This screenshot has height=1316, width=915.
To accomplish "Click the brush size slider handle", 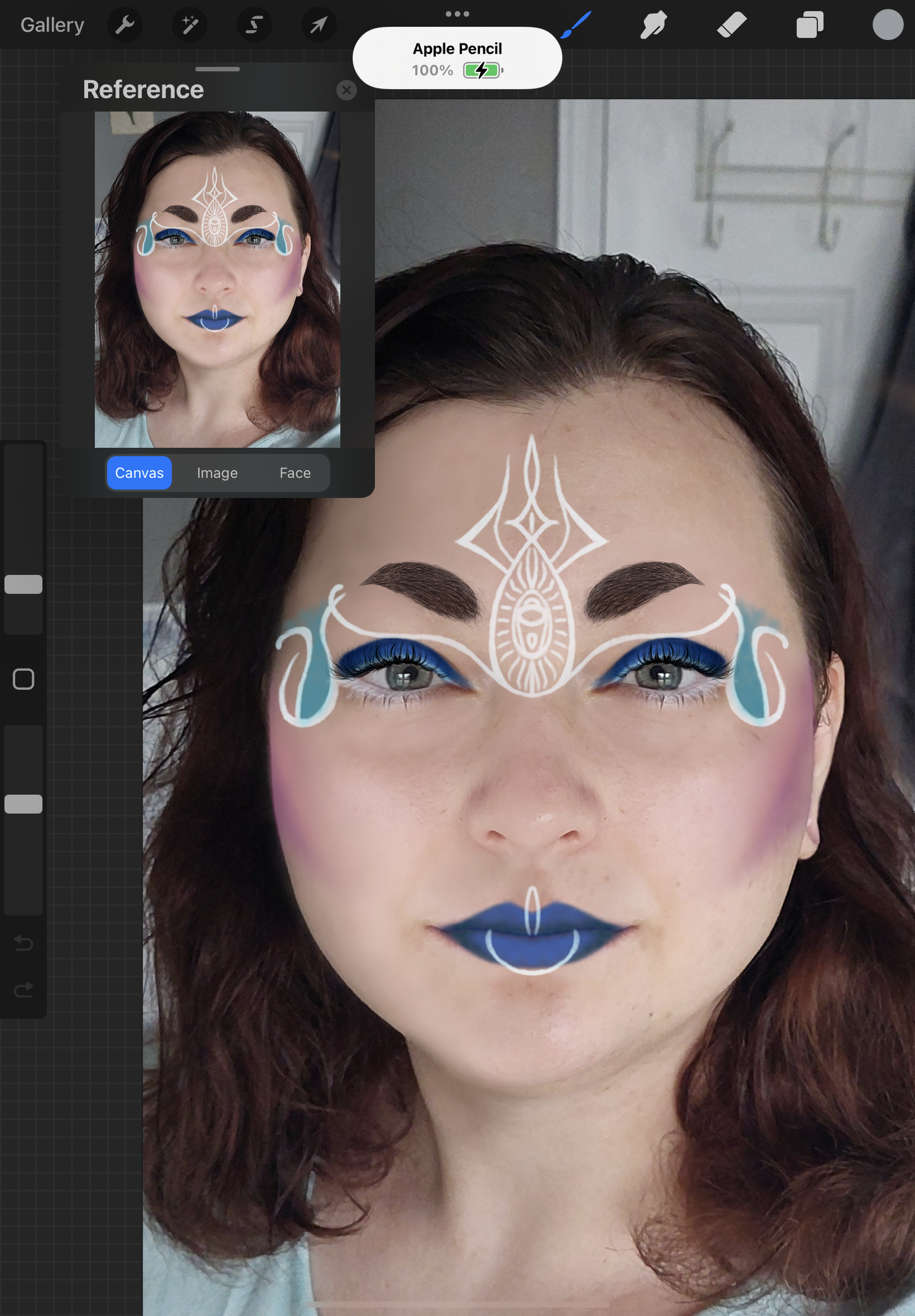I will 23,584.
